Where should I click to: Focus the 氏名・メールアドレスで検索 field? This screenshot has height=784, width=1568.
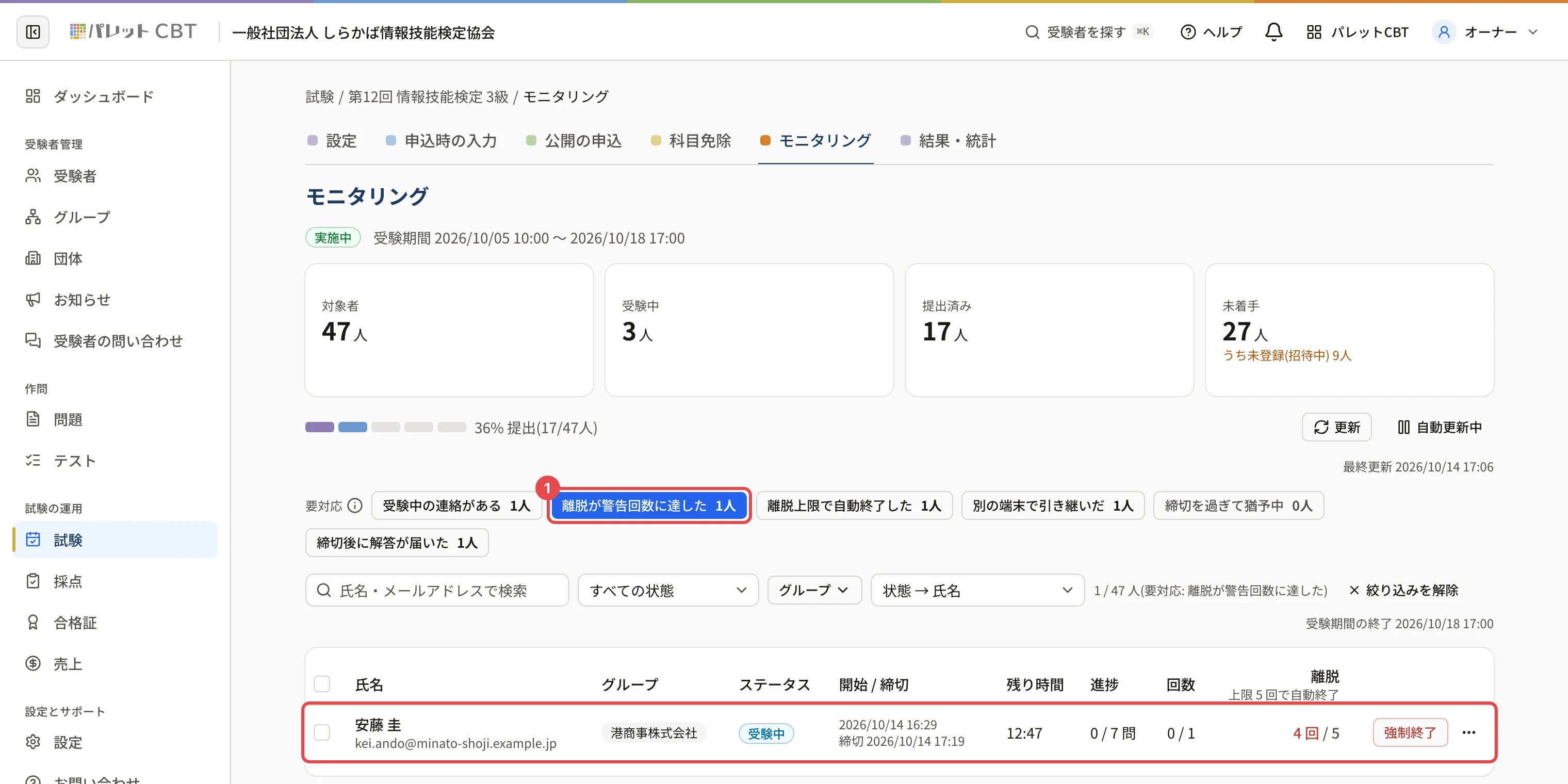pyautogui.click(x=437, y=590)
